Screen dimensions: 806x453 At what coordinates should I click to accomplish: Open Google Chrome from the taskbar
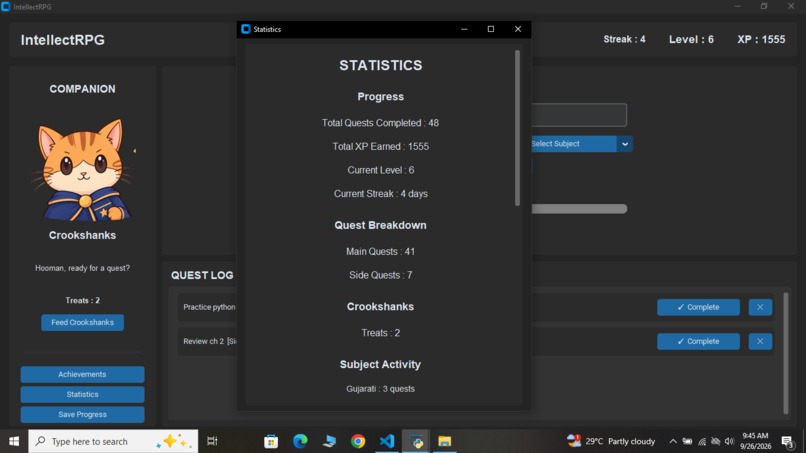point(358,441)
